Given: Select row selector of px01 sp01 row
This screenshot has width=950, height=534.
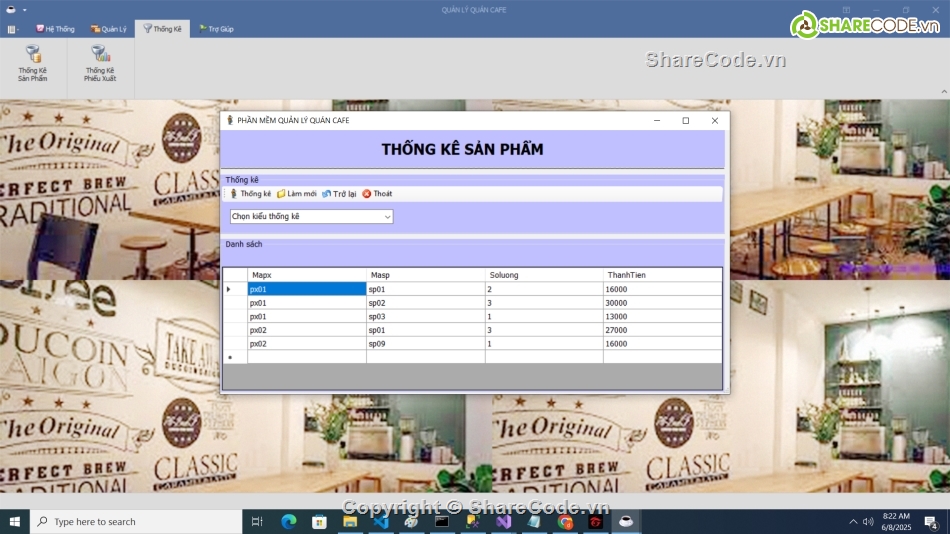Looking at the screenshot, I should click(235, 289).
